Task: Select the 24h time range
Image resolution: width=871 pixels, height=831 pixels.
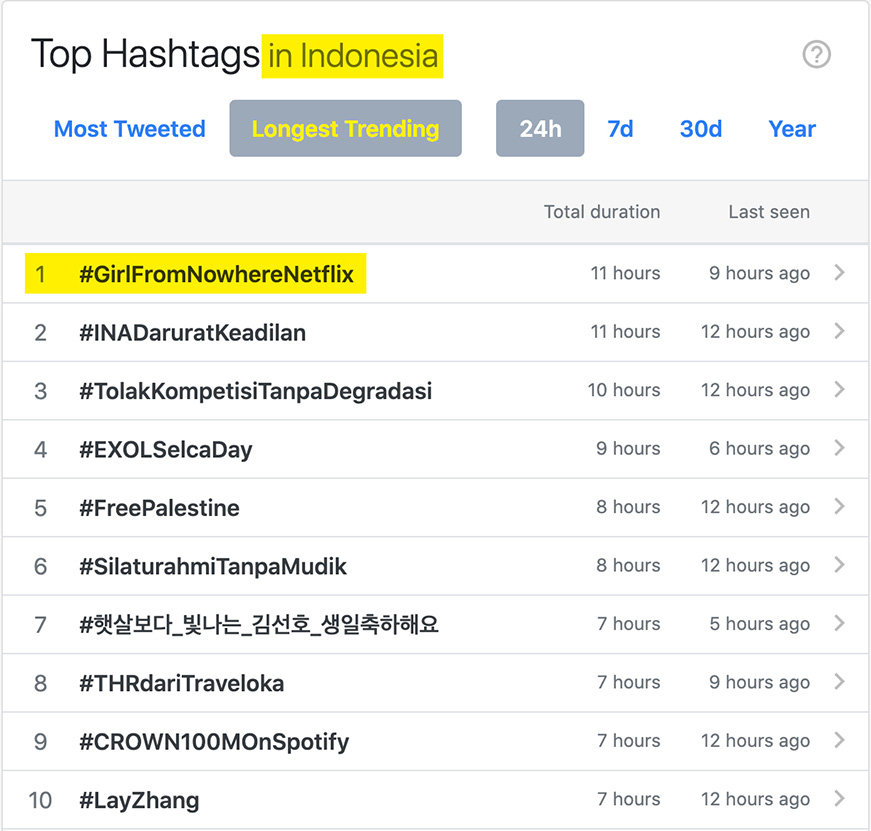Action: pyautogui.click(x=540, y=129)
